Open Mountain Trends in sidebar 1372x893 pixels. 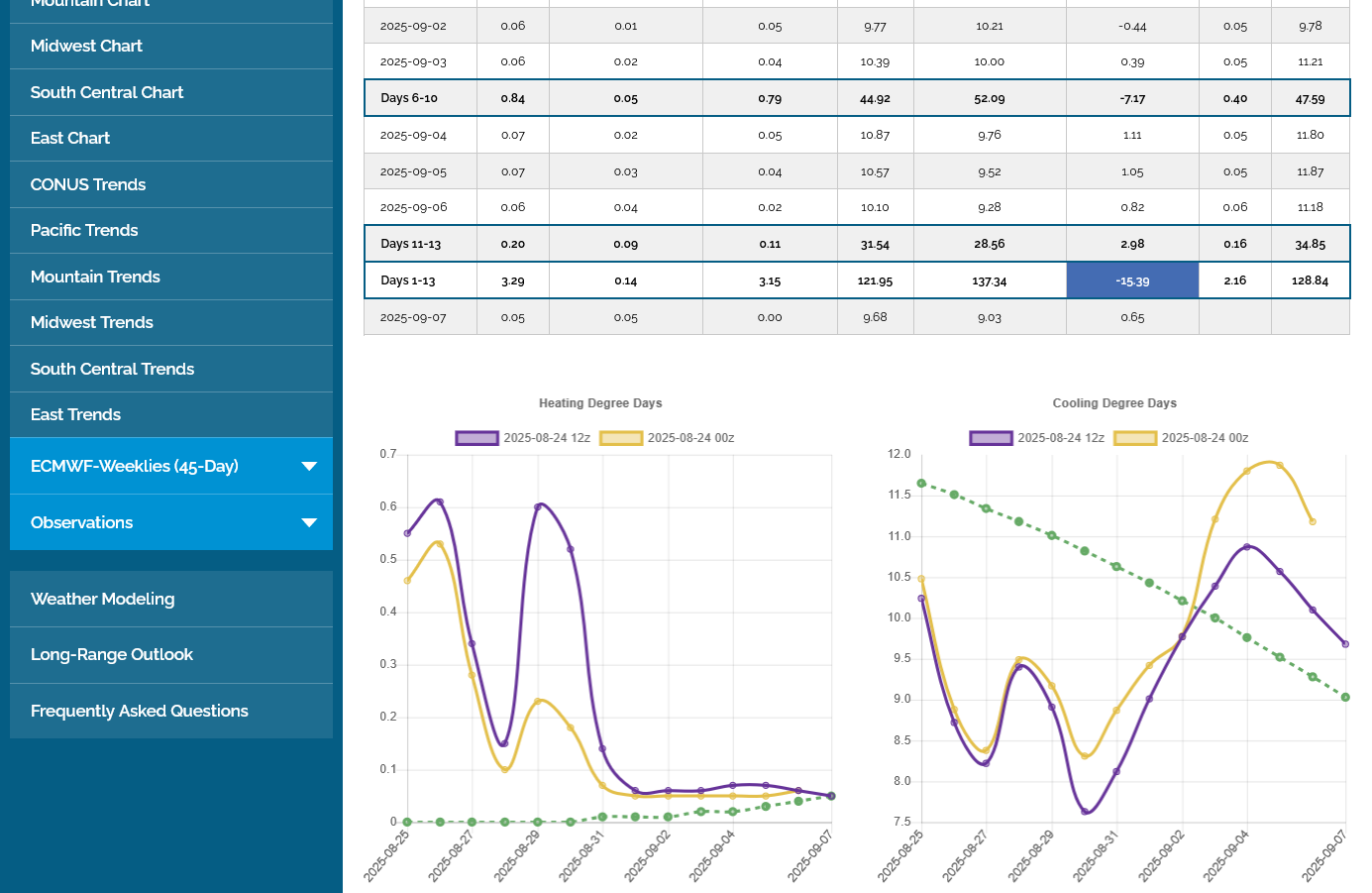(95, 277)
